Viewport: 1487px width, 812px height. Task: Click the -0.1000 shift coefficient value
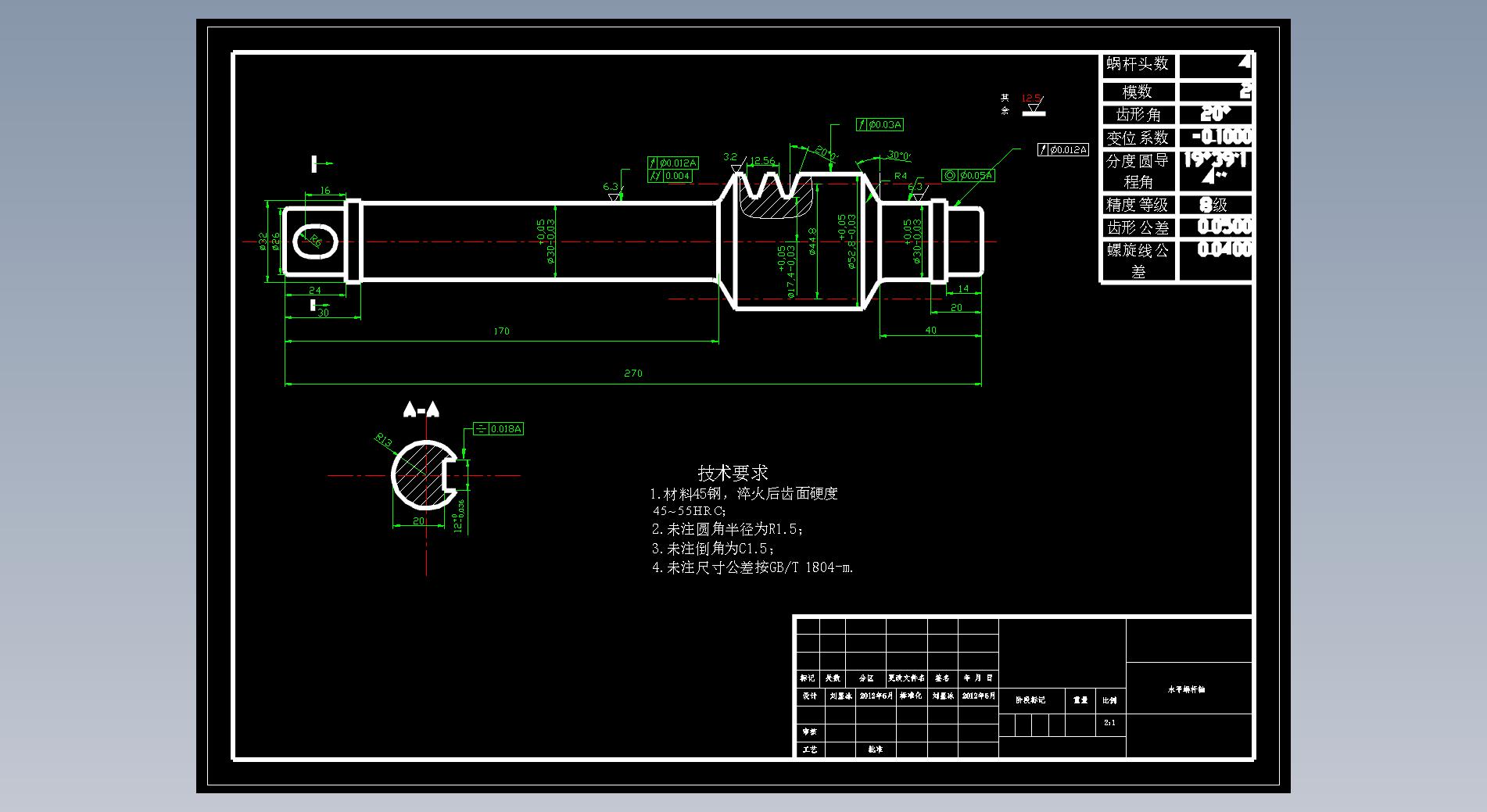(1222, 137)
